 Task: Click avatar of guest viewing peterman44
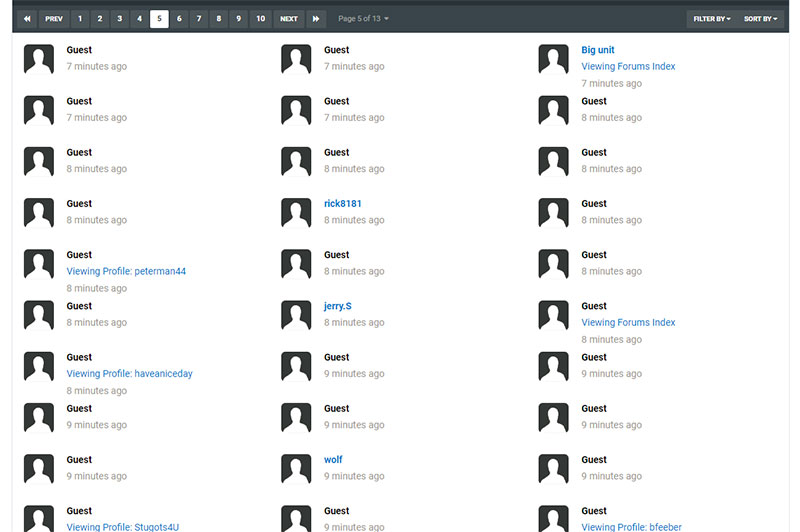(x=39, y=264)
